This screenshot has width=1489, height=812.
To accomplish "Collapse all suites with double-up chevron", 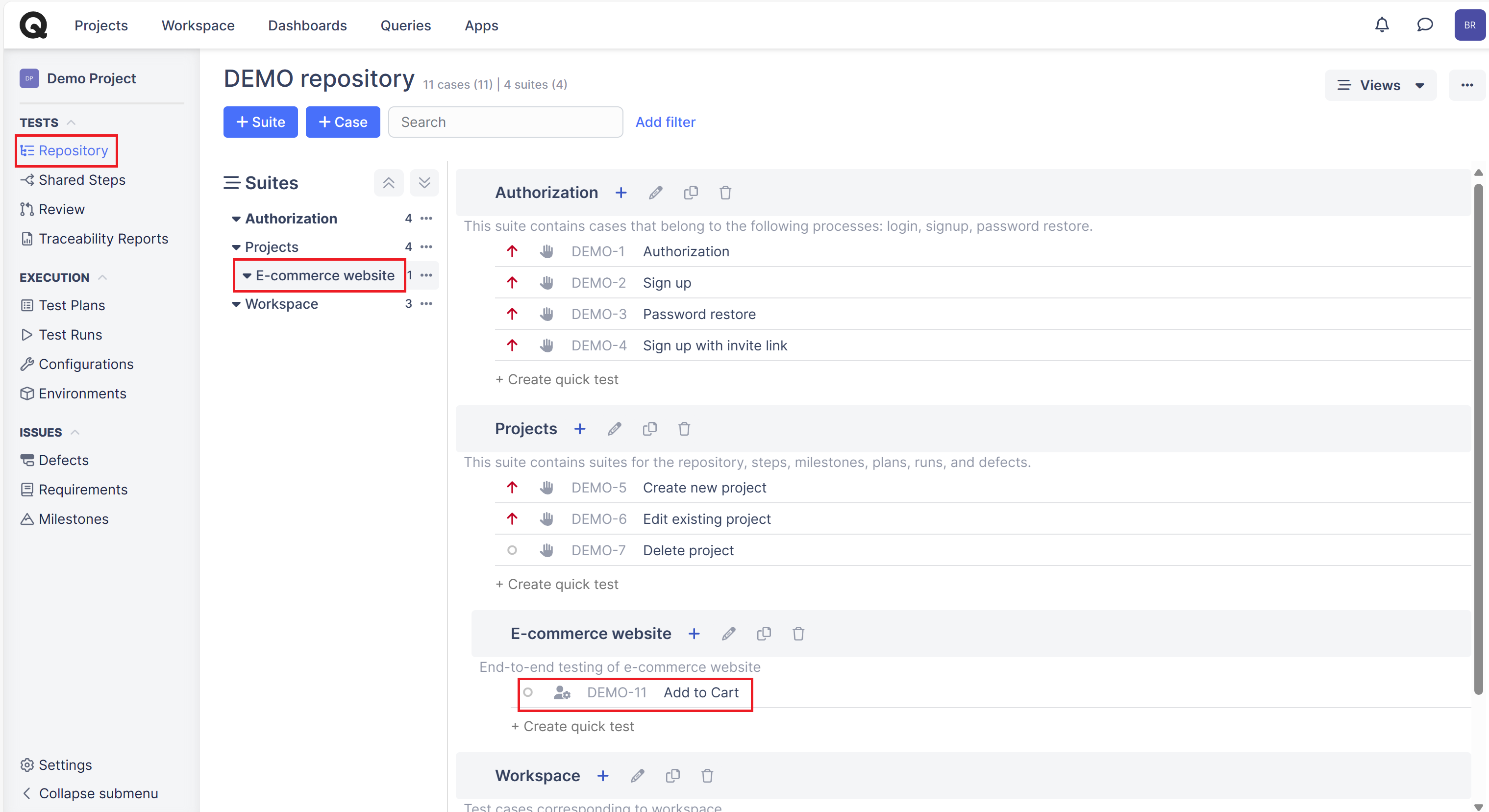I will tap(389, 183).
